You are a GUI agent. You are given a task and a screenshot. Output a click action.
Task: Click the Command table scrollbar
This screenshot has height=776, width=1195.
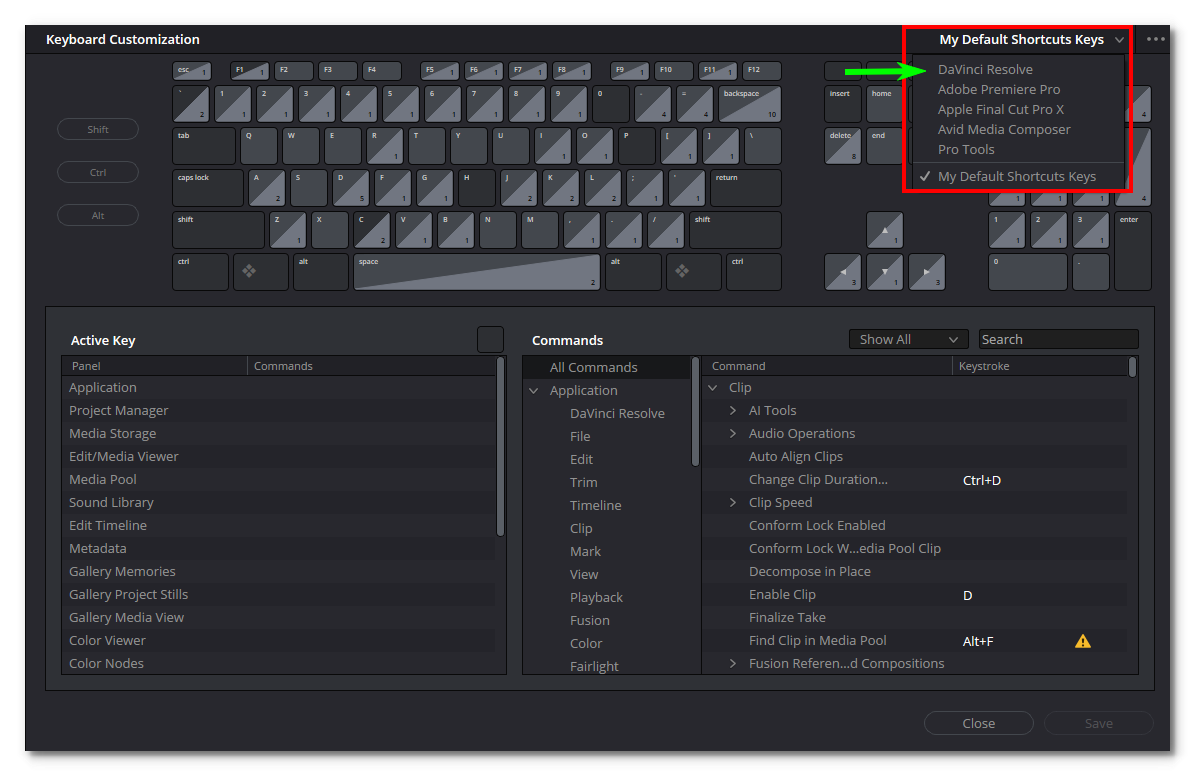point(1132,367)
